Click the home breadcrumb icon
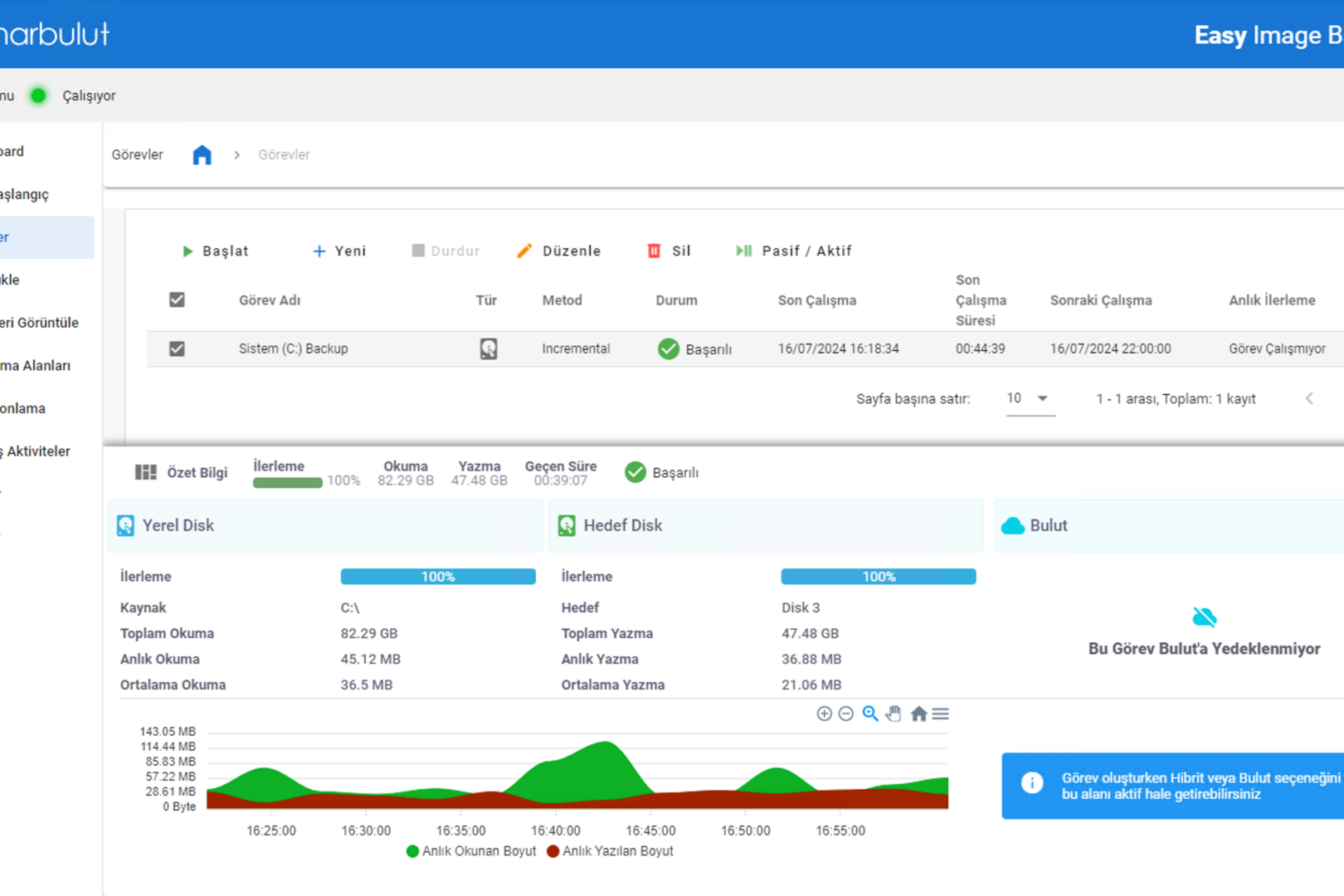The width and height of the screenshot is (1344, 896). pos(202,155)
